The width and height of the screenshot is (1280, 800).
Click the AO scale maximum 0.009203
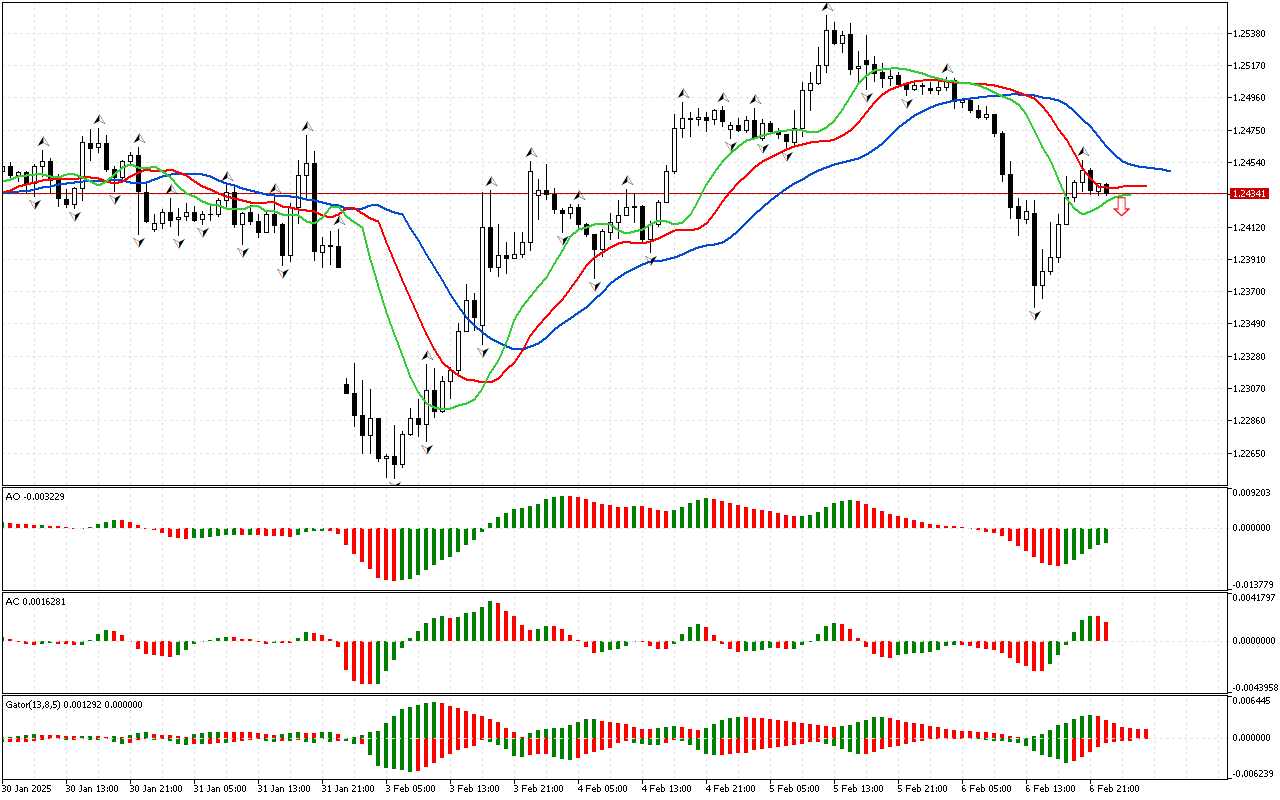click(1252, 493)
